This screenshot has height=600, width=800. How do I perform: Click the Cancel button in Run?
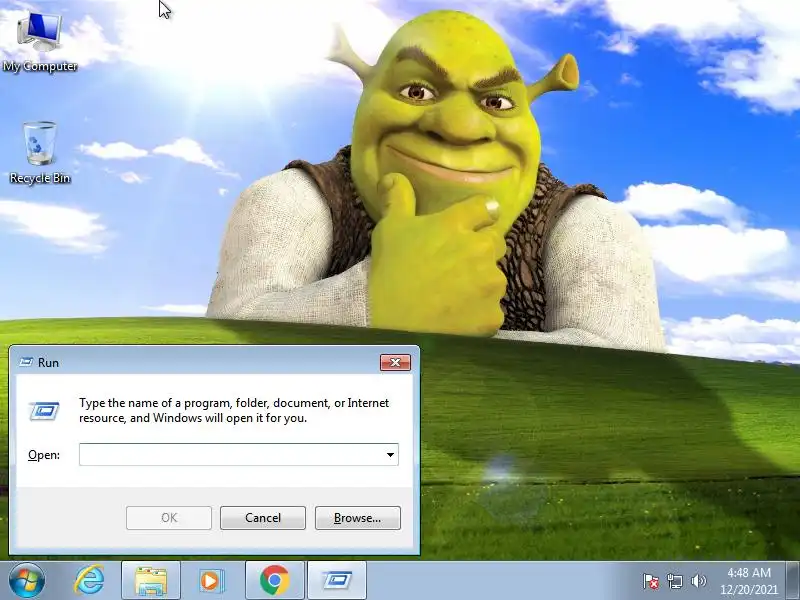263,518
